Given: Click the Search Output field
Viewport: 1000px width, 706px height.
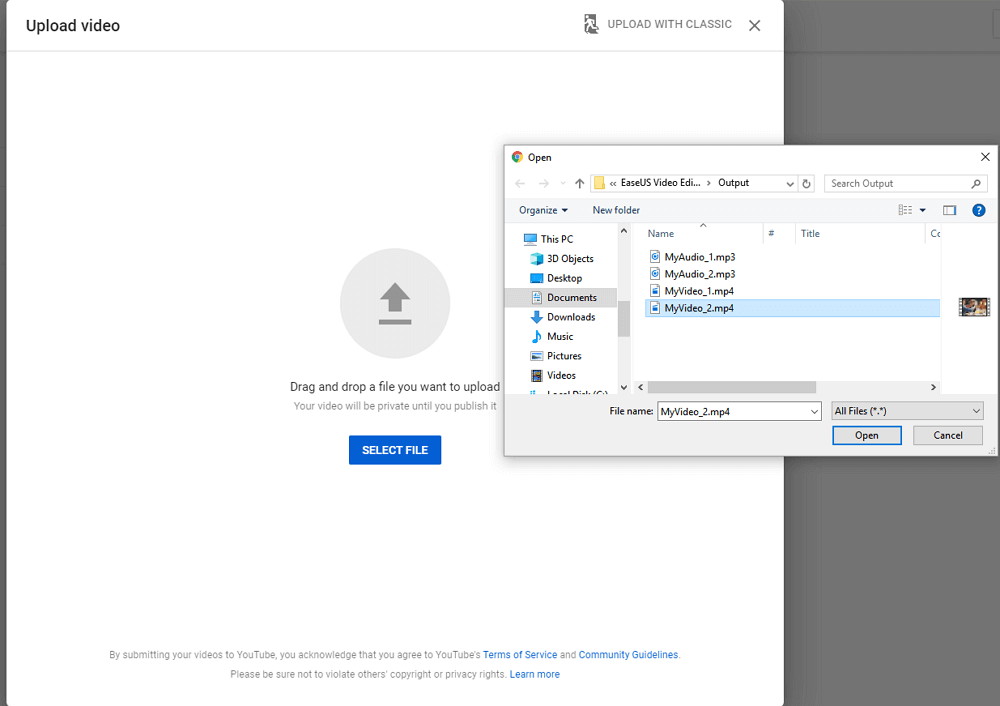Looking at the screenshot, I should [x=898, y=184].
